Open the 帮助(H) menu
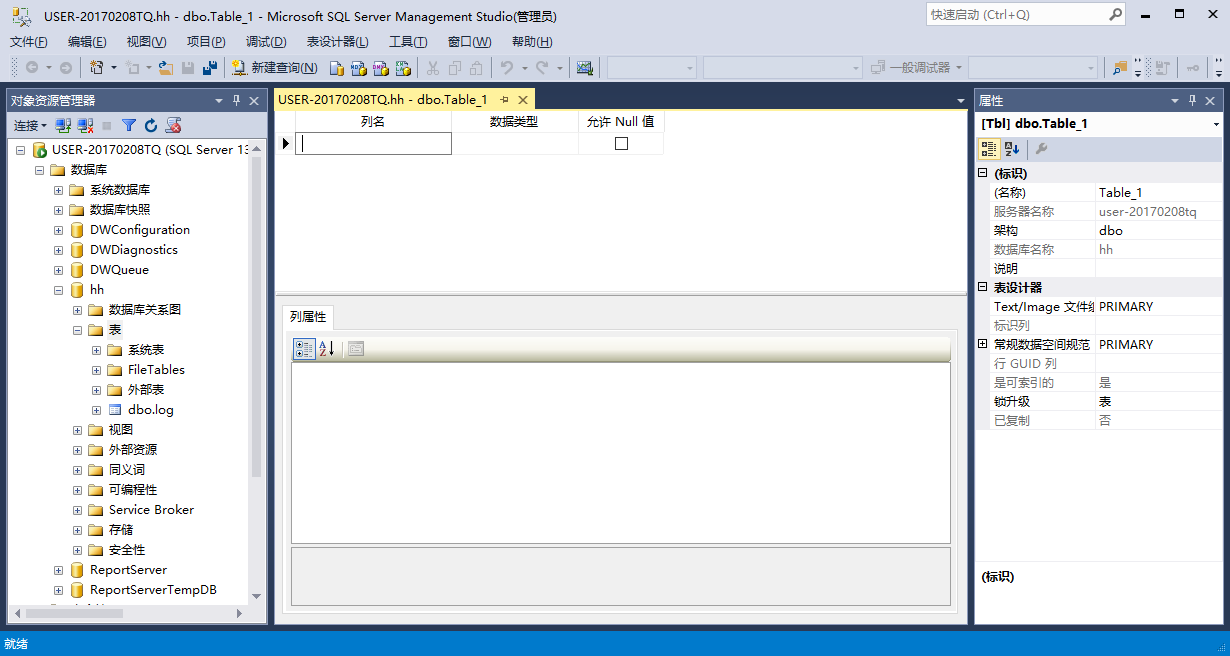This screenshot has height=656, width=1230. tap(532, 41)
